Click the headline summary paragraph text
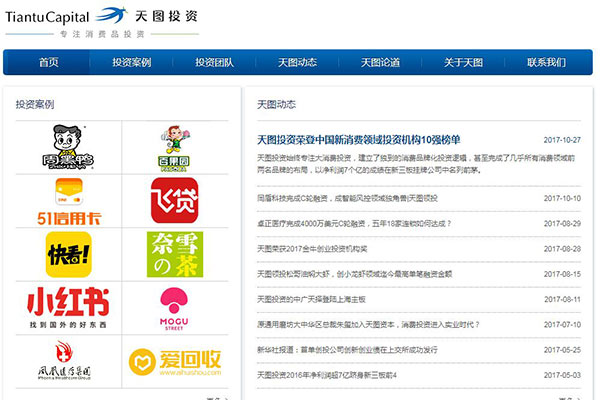600x400 pixels. pyautogui.click(x=416, y=164)
